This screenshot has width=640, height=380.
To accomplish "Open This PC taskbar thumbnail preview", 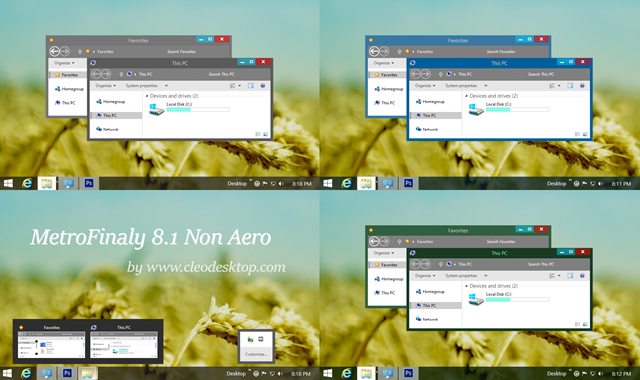I will pos(124,344).
